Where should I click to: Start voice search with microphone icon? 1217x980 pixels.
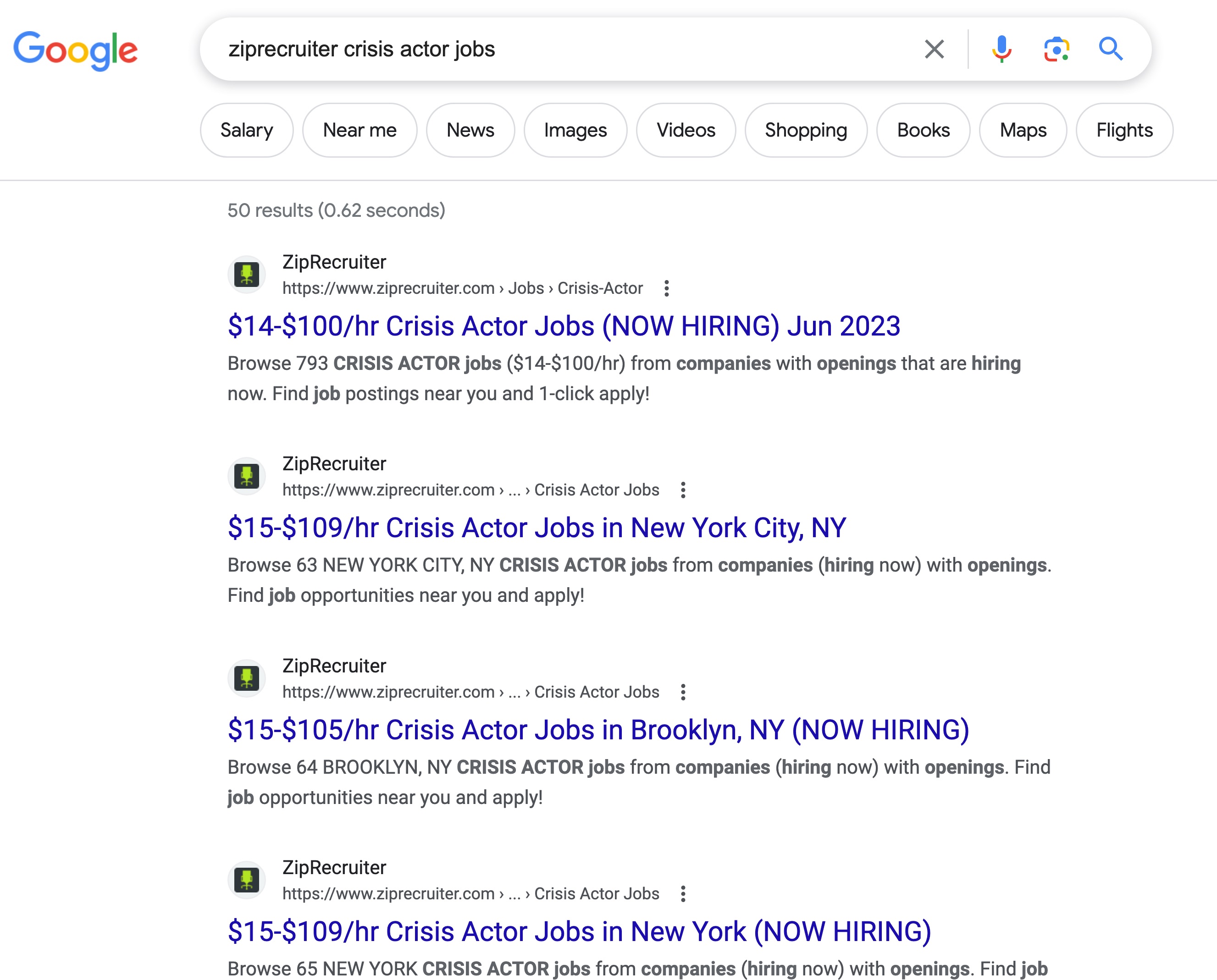[1001, 49]
